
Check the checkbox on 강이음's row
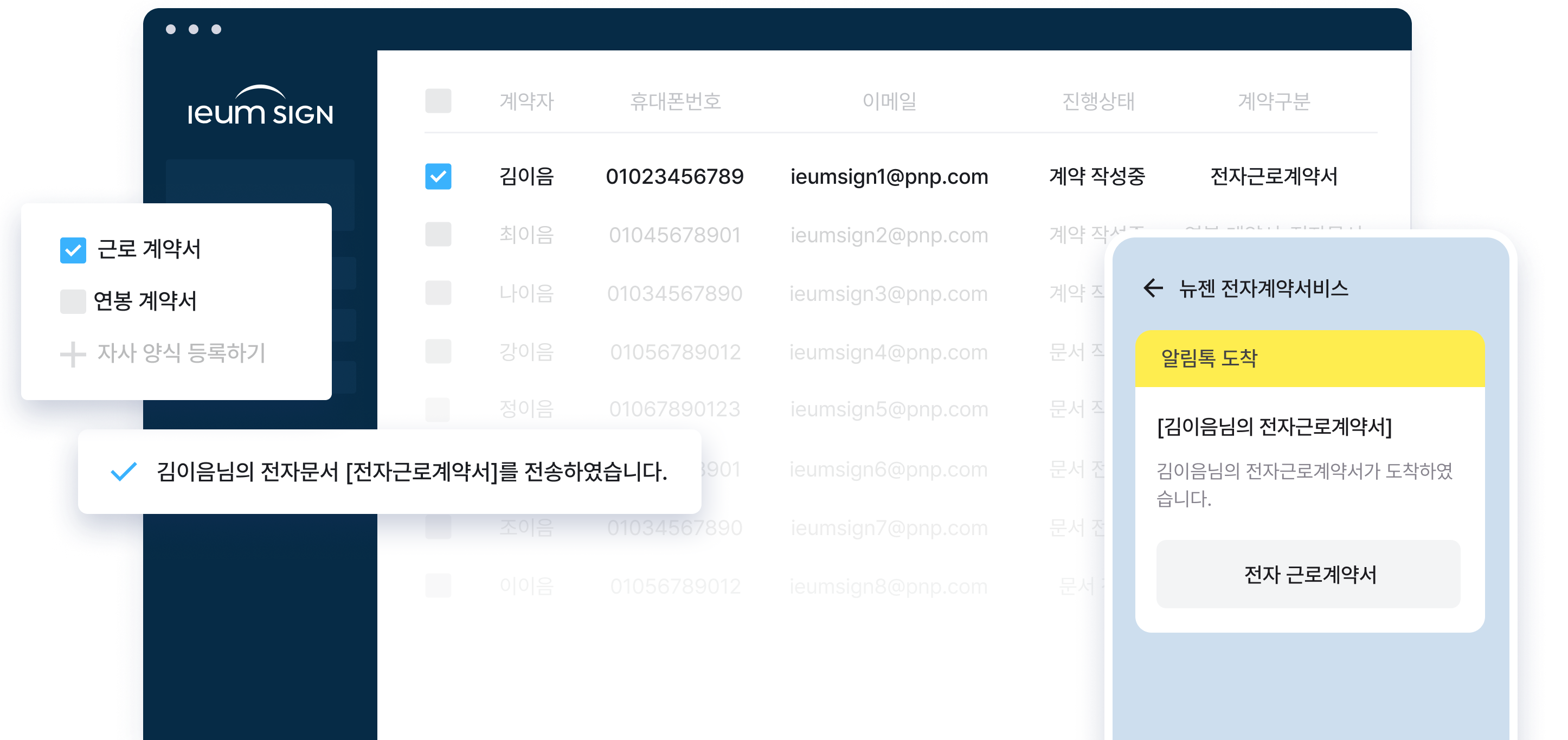click(438, 352)
